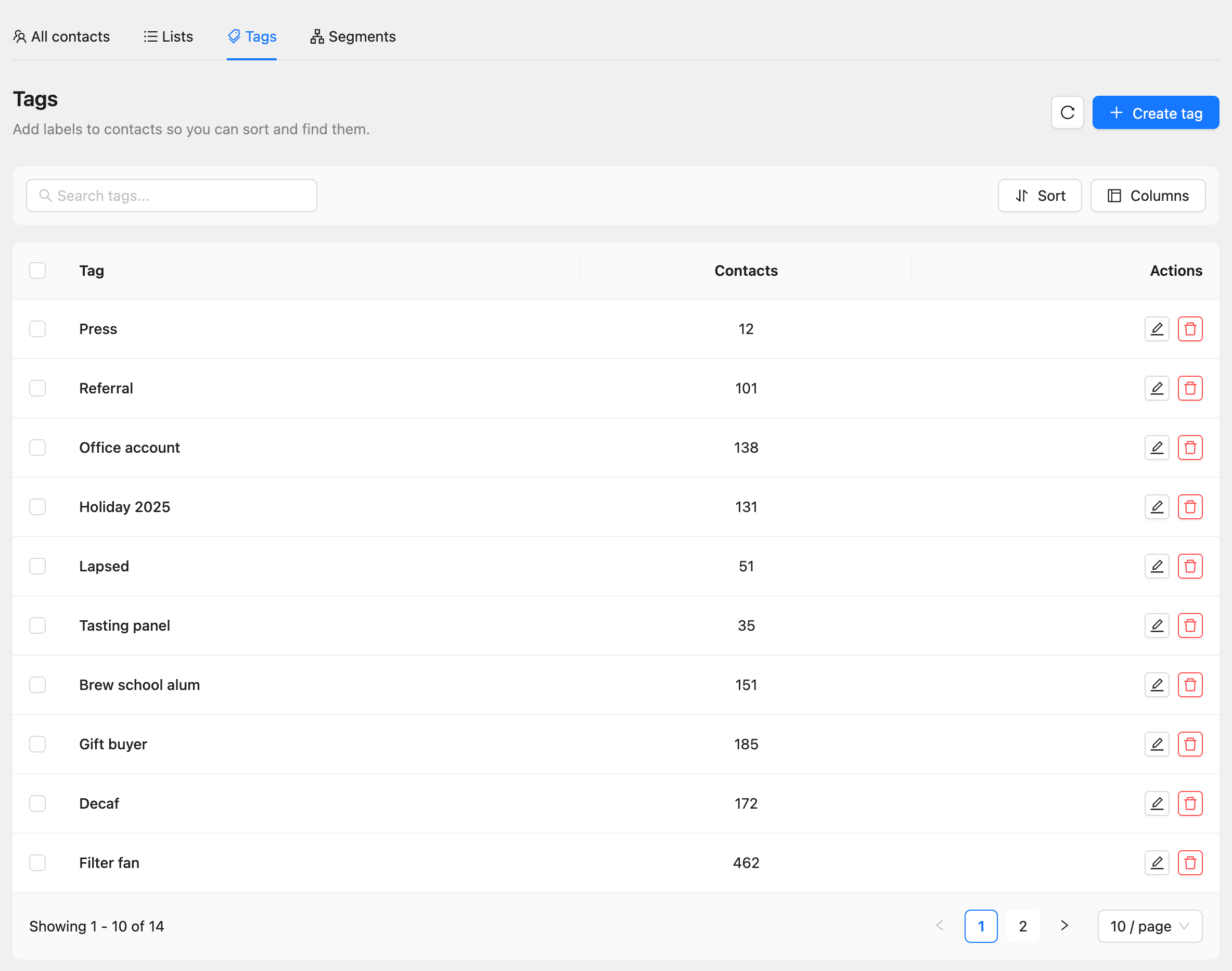Tick the Tasting panel checkbox

(x=37, y=625)
